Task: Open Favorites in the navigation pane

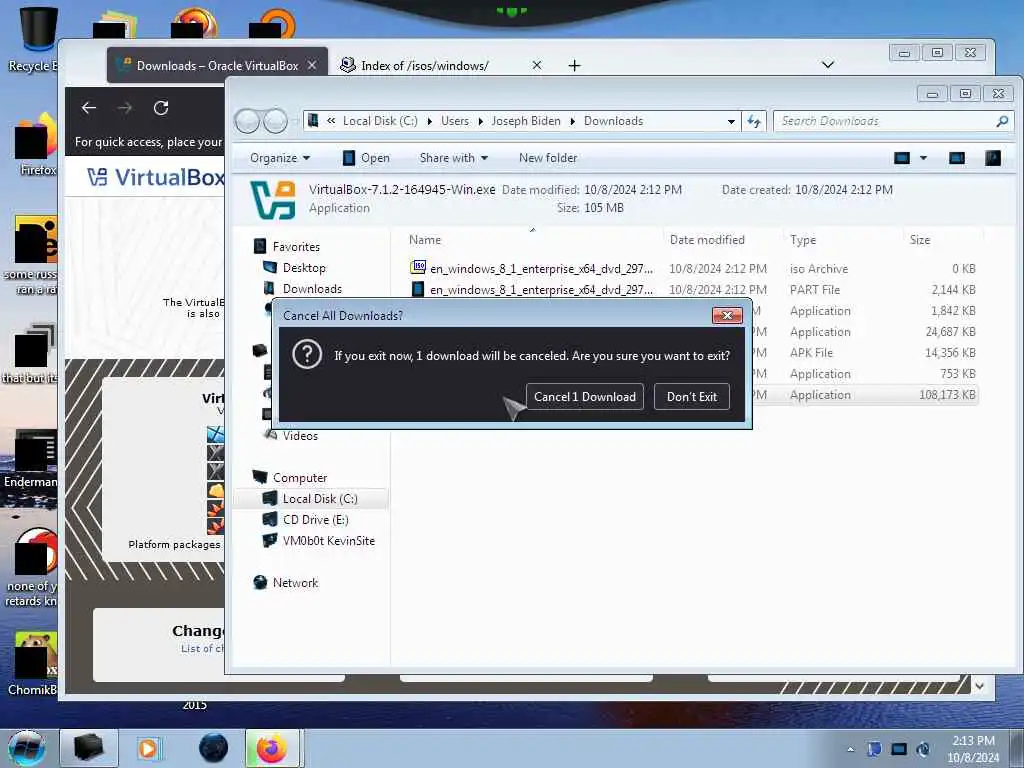Action: coord(296,247)
